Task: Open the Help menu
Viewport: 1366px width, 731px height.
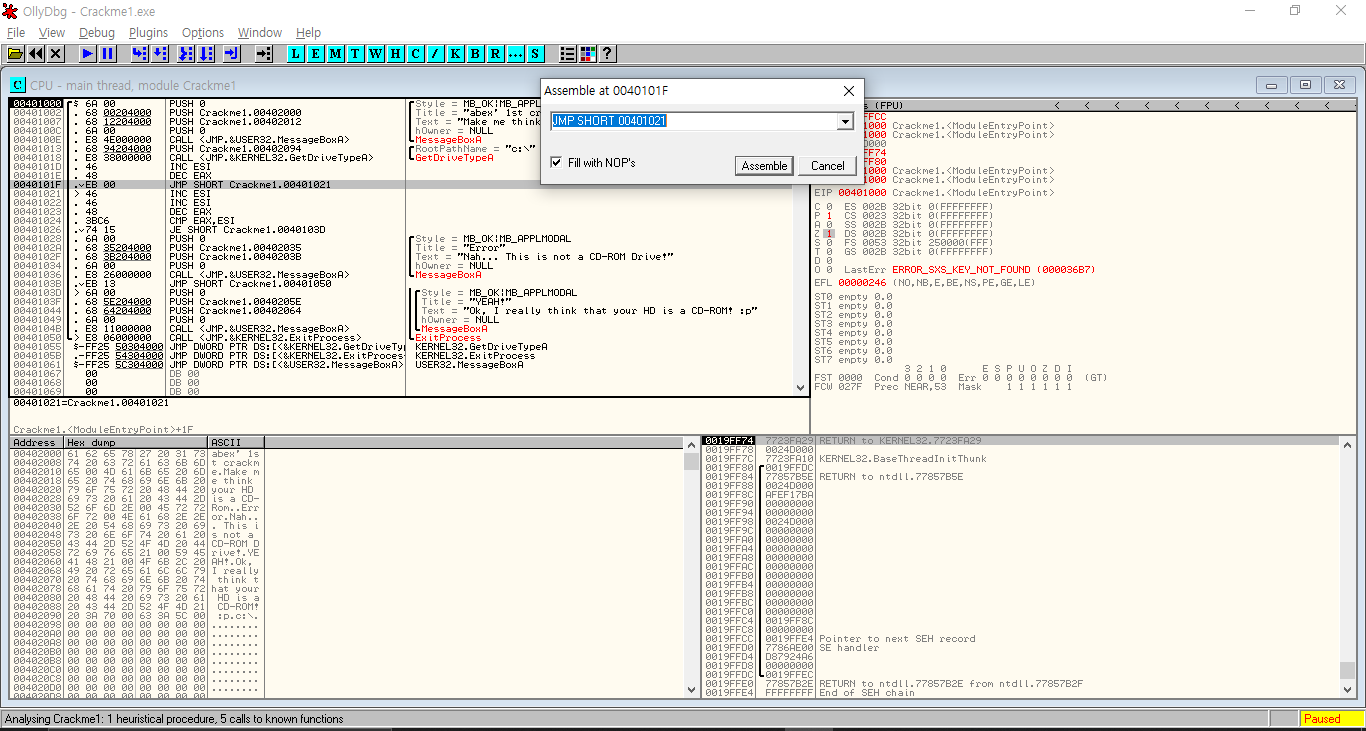Action: pyautogui.click(x=309, y=33)
